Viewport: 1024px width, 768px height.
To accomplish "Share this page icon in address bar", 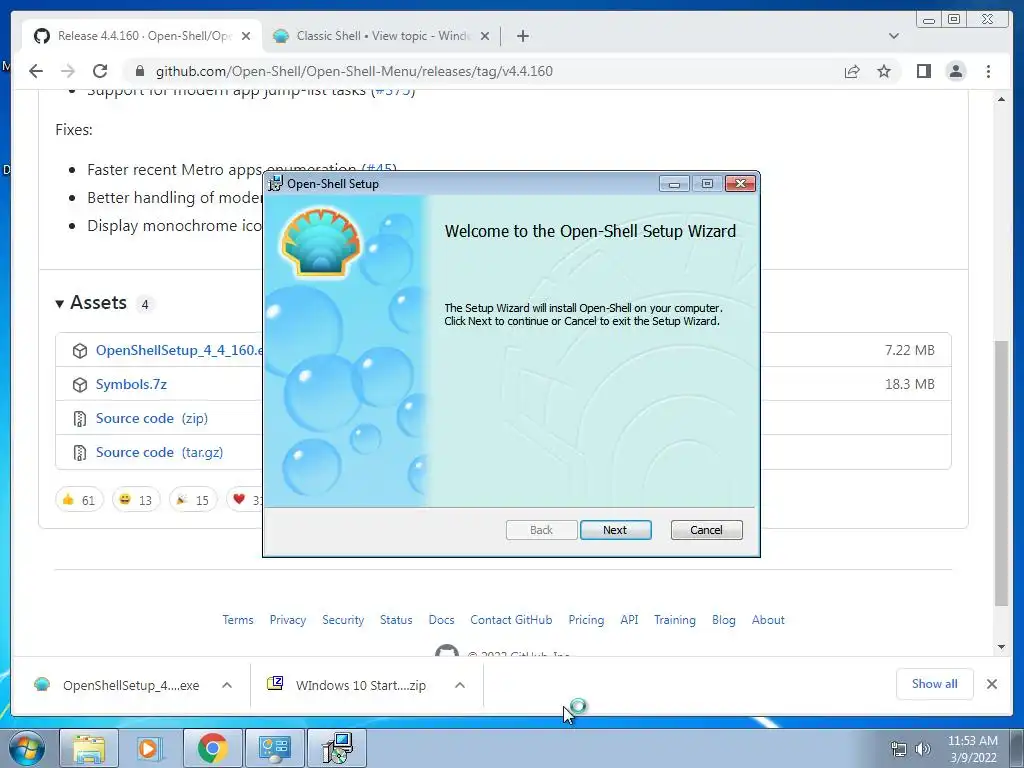I will pyautogui.click(x=852, y=71).
